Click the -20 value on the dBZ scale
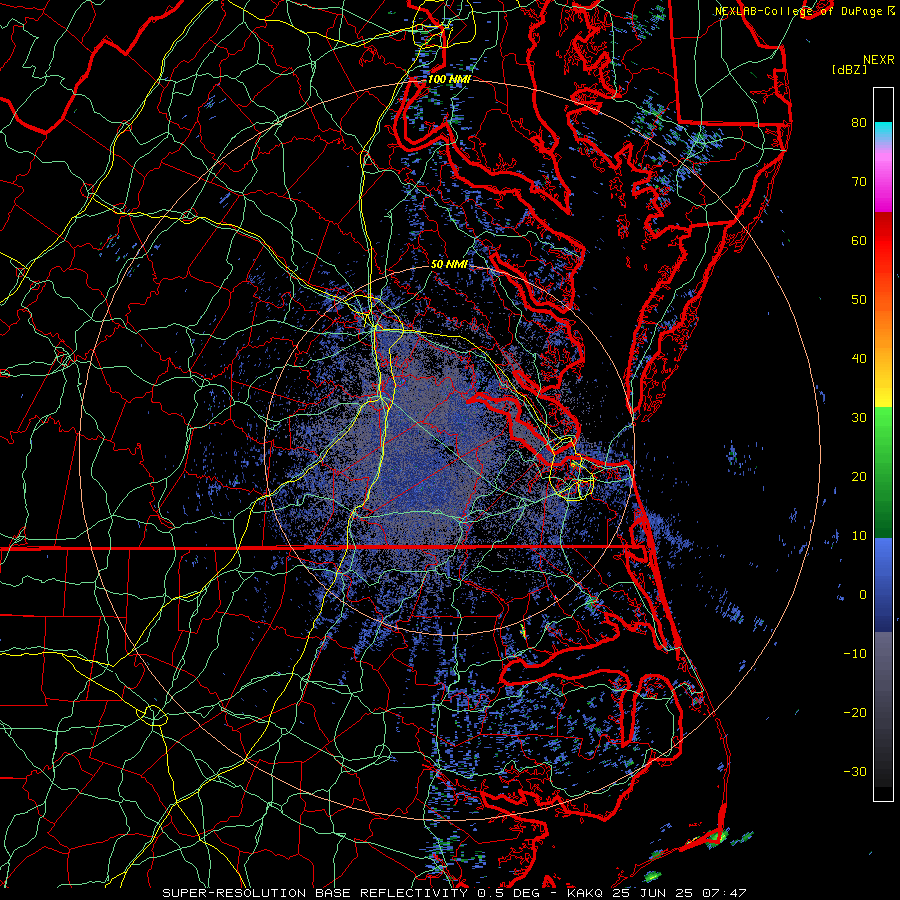The height and width of the screenshot is (900, 900). coord(855,712)
